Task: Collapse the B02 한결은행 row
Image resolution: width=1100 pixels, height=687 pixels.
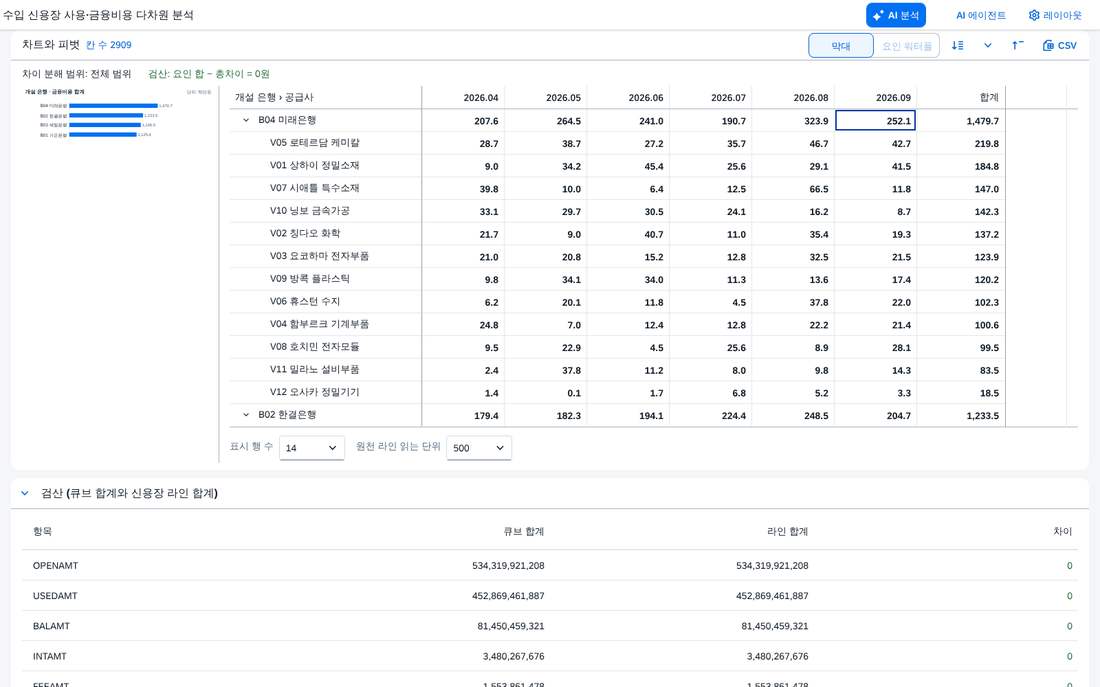Action: [x=246, y=415]
